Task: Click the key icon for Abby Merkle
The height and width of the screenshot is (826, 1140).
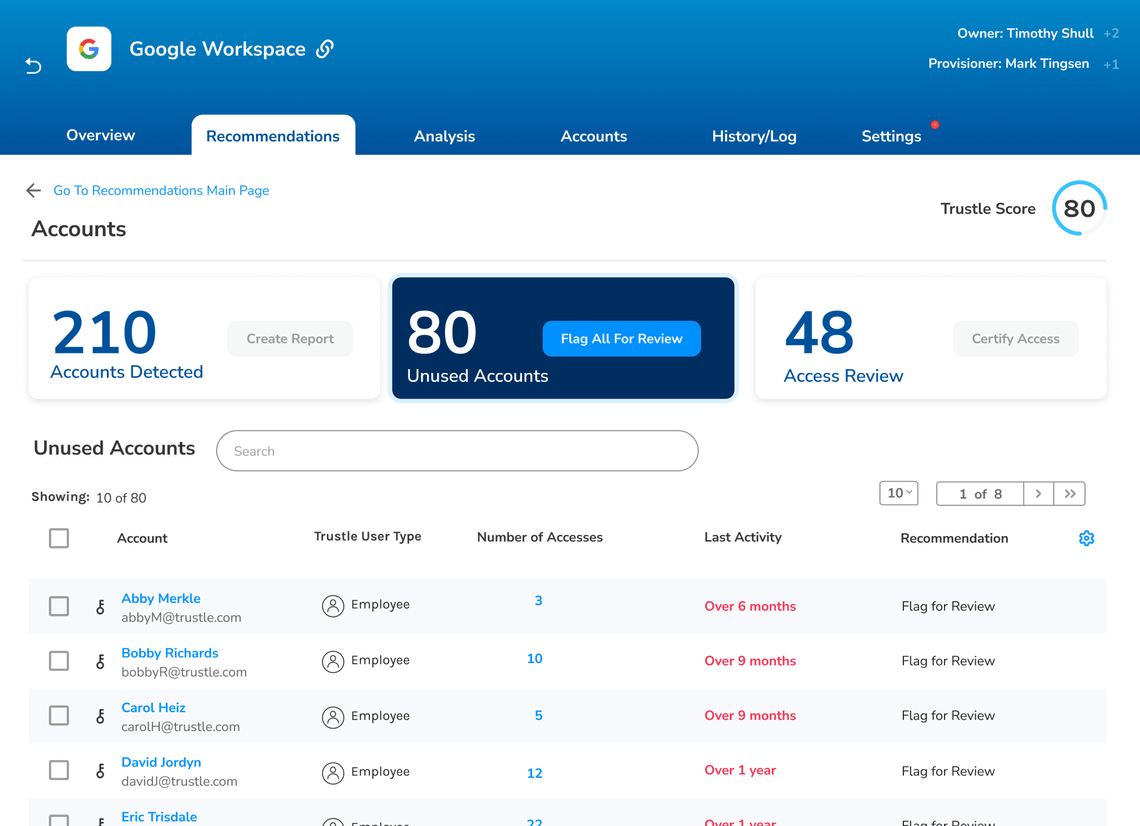Action: click(x=100, y=606)
